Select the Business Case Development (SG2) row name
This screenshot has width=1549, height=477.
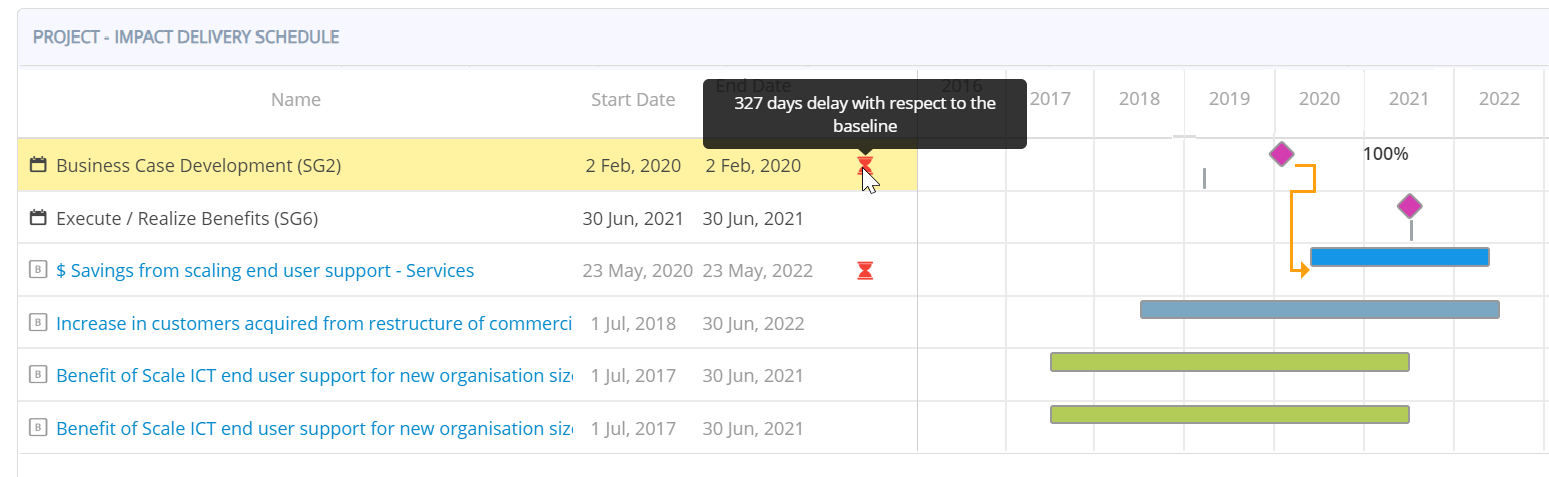pyautogui.click(x=198, y=165)
